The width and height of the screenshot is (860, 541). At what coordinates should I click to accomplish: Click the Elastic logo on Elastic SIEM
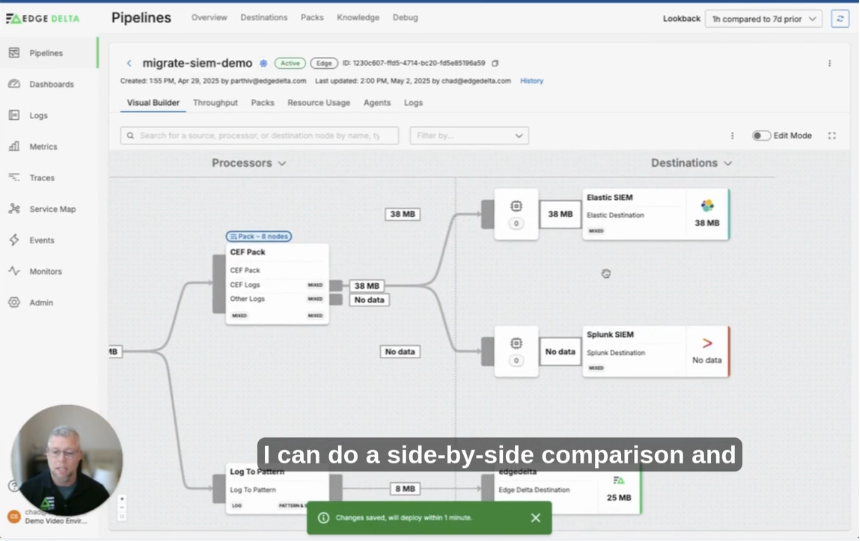click(707, 206)
